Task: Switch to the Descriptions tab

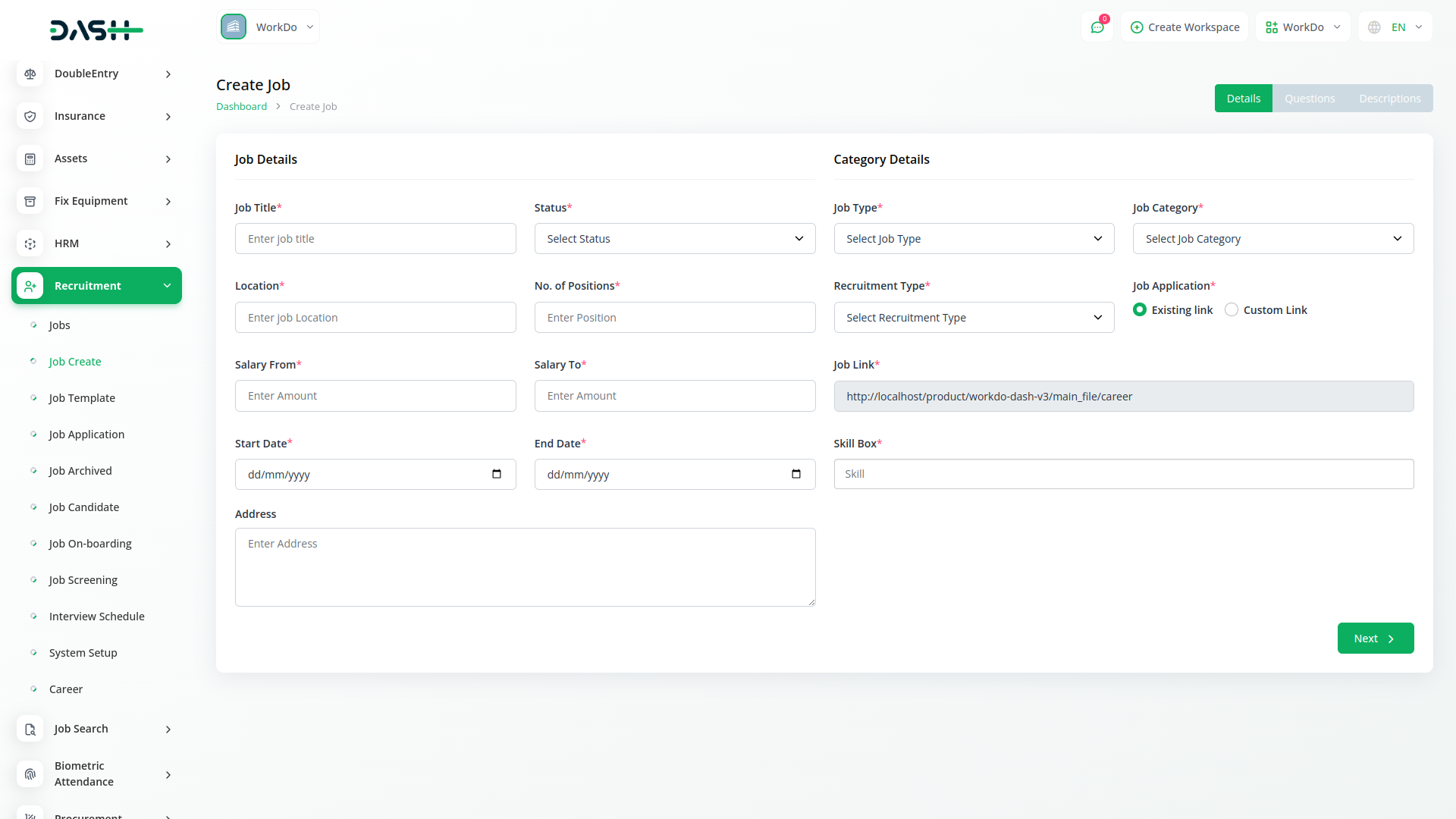Action: click(1389, 99)
